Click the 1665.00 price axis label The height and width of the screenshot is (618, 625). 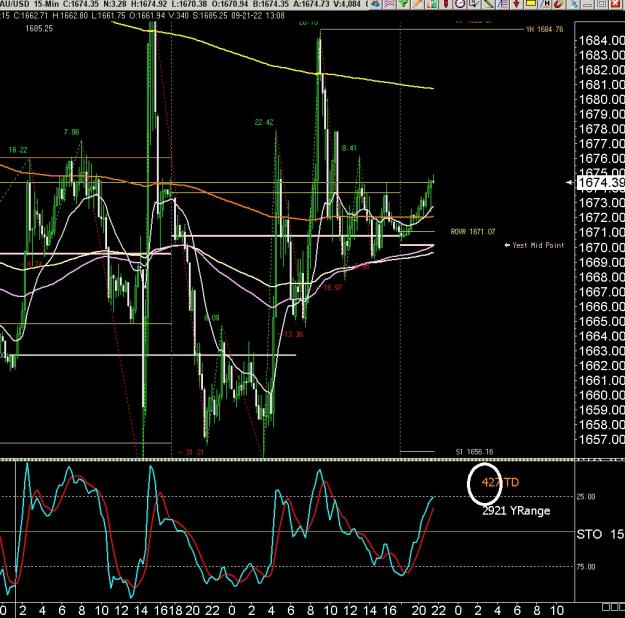pos(601,321)
